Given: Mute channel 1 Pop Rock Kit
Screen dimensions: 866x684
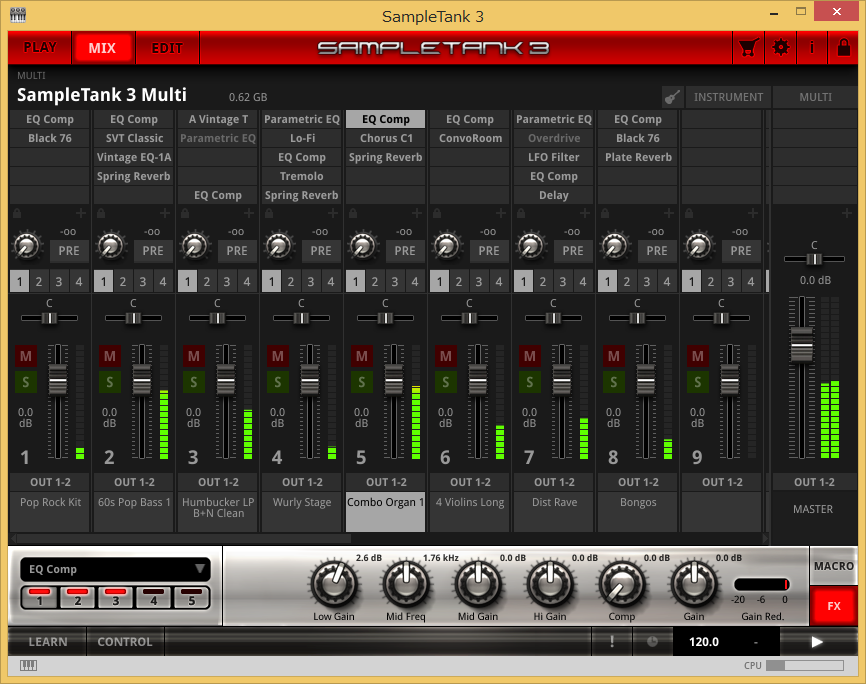Looking at the screenshot, I should pos(26,356).
